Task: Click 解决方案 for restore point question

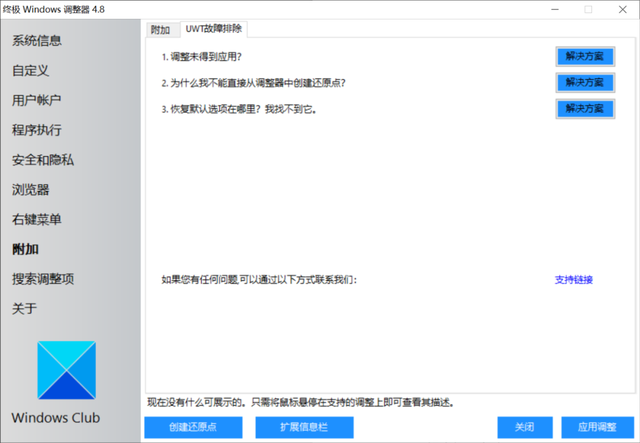Action: (585, 82)
